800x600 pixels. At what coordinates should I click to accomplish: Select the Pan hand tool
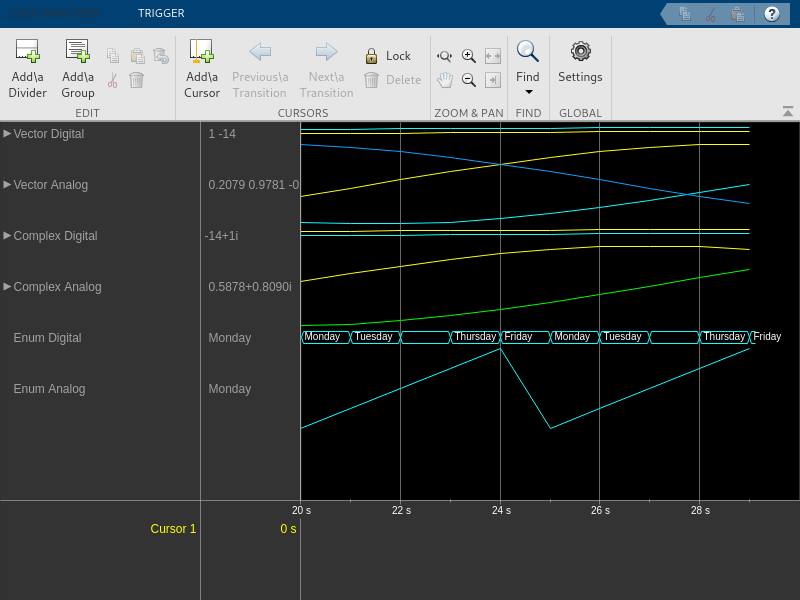point(444,80)
